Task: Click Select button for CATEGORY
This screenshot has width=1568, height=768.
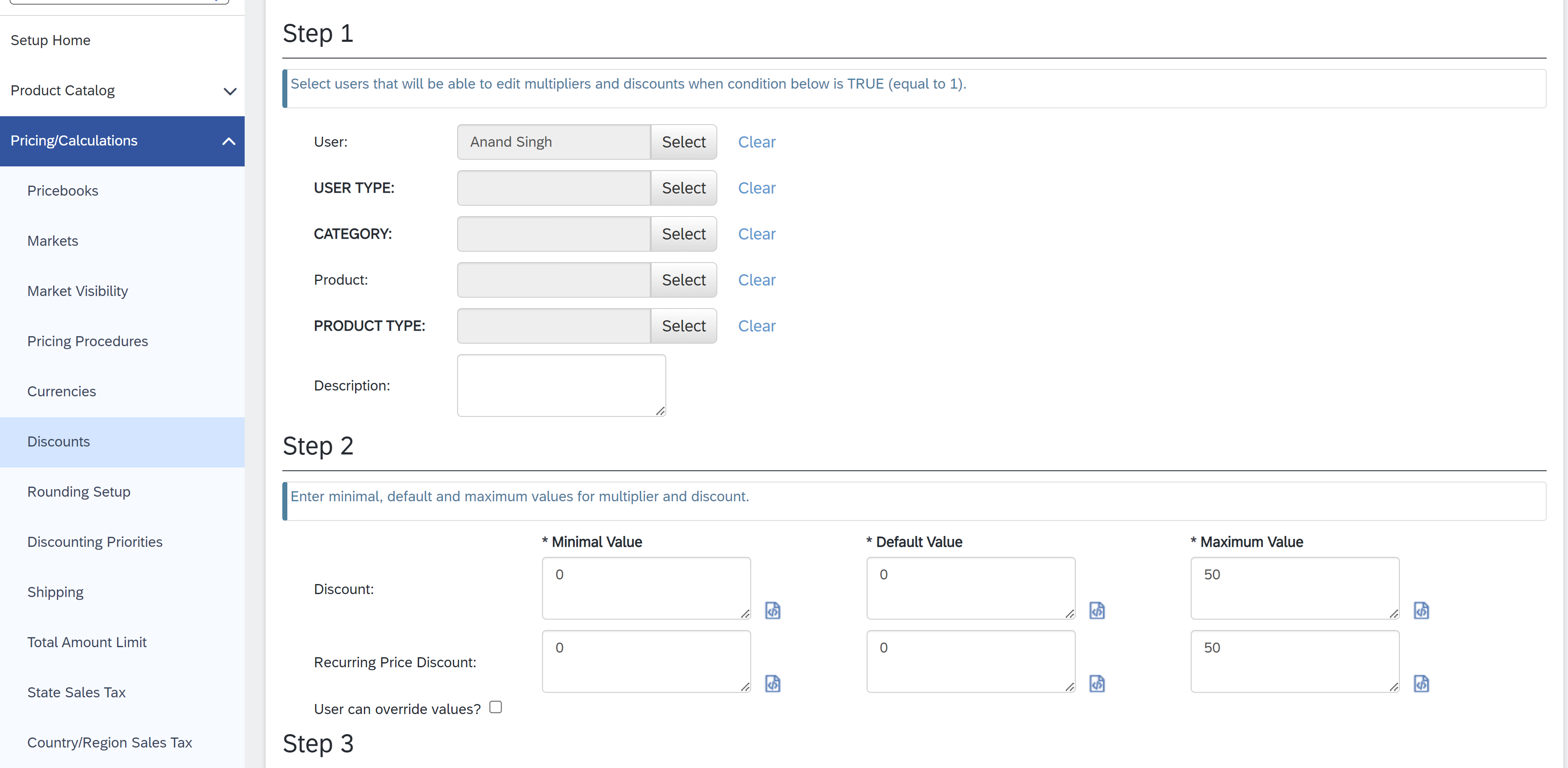Action: point(683,234)
